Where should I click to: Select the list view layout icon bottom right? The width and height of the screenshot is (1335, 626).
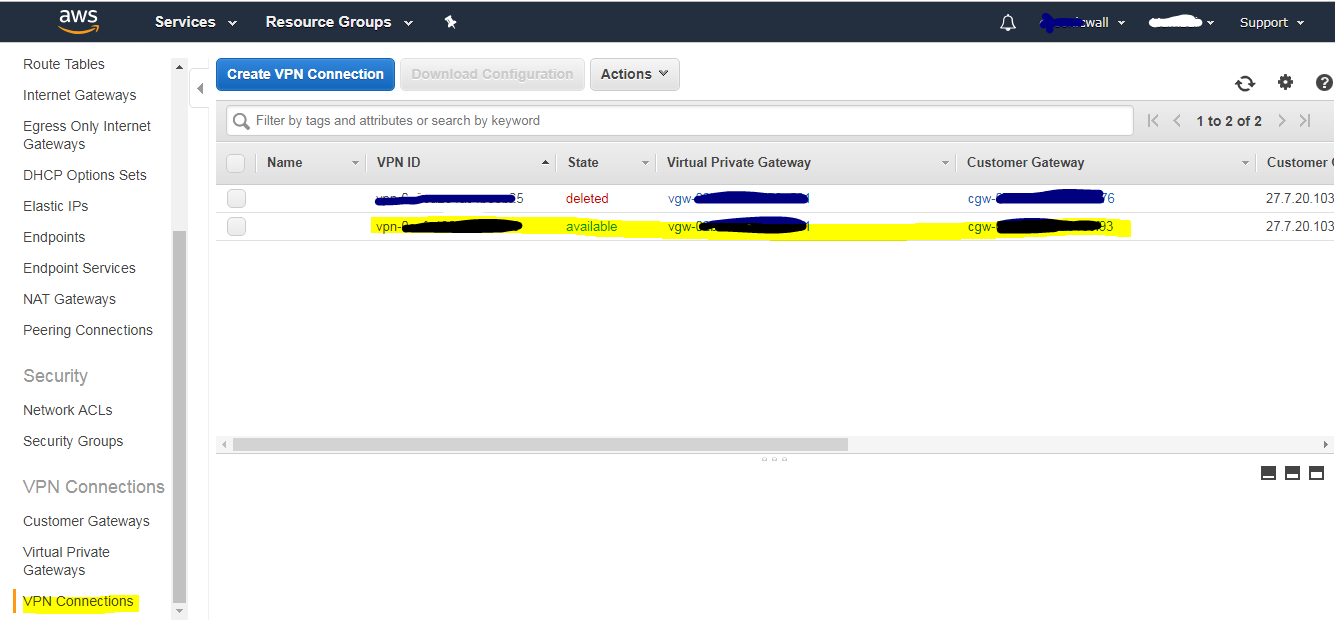1267,472
